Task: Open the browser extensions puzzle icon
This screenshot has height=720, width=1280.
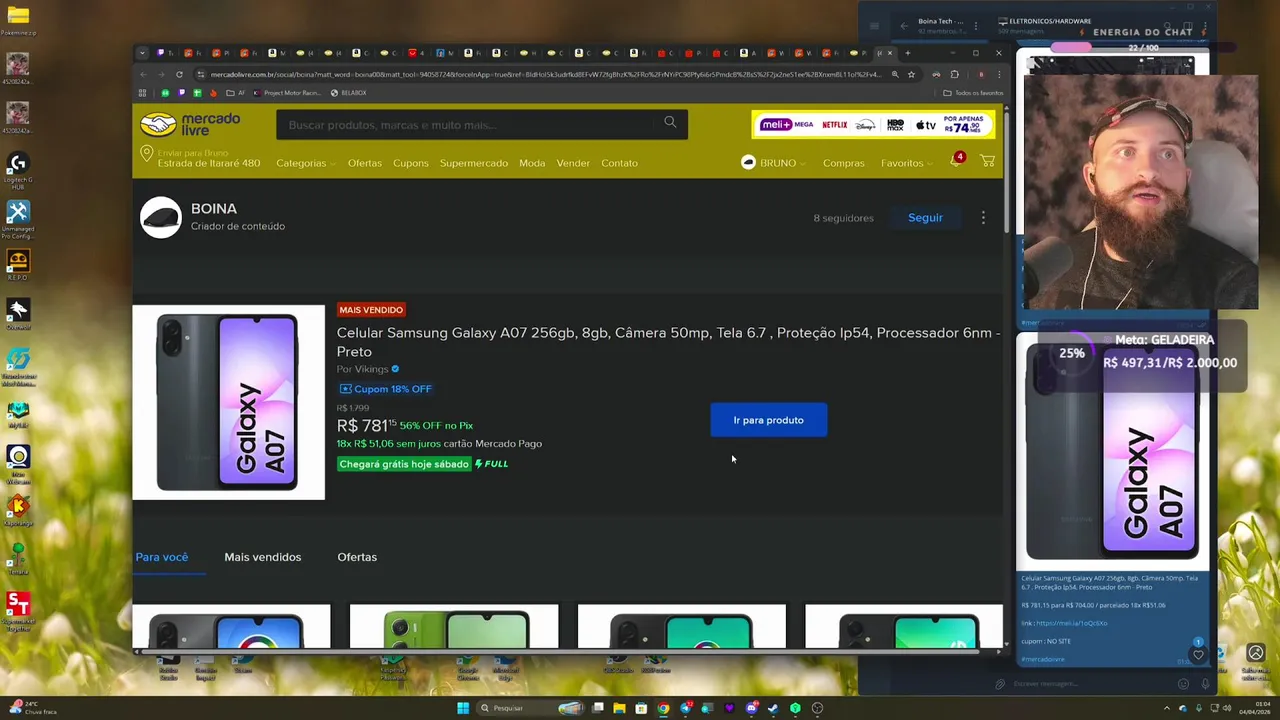Action: pos(954,74)
